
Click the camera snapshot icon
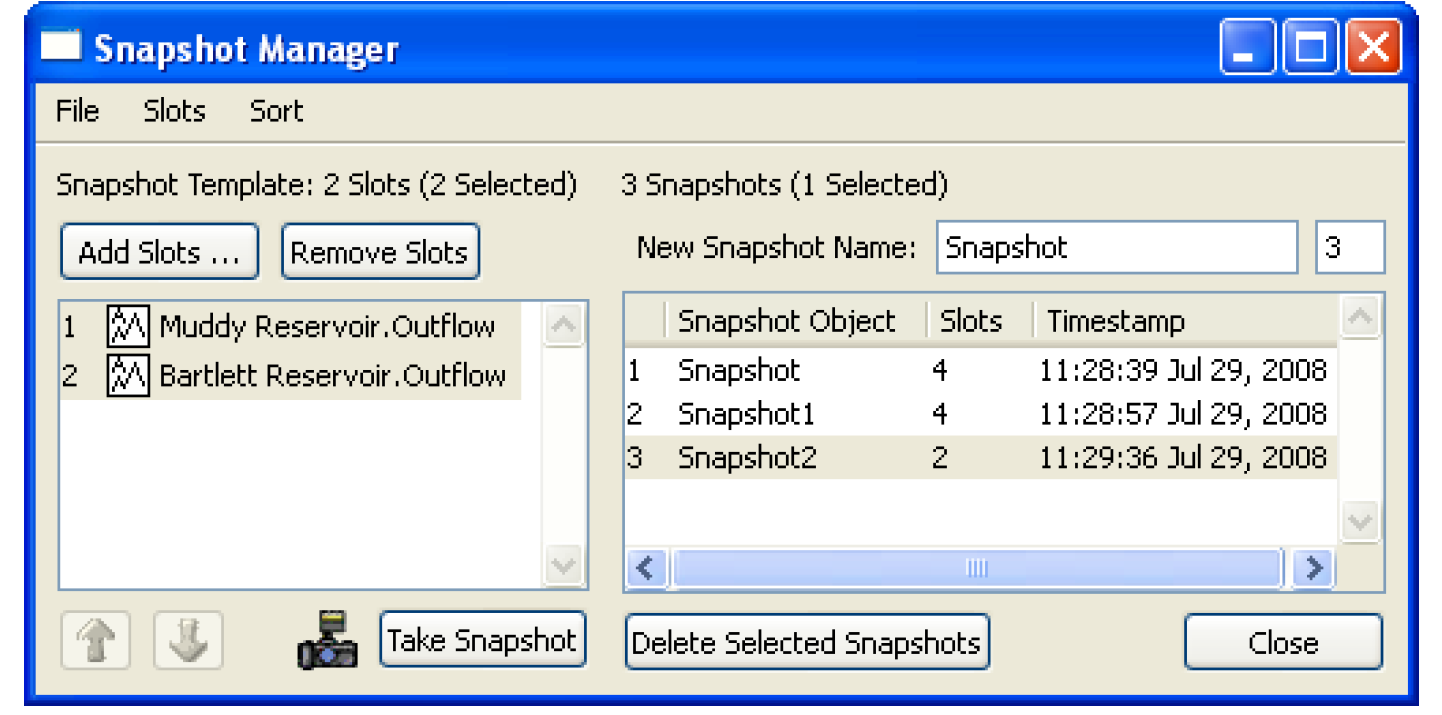coord(327,642)
